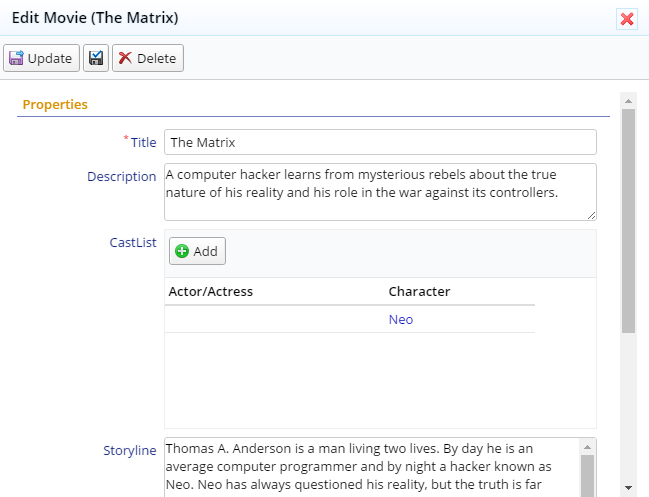
Task: Grab the Description textarea resize handle
Action: (591, 215)
